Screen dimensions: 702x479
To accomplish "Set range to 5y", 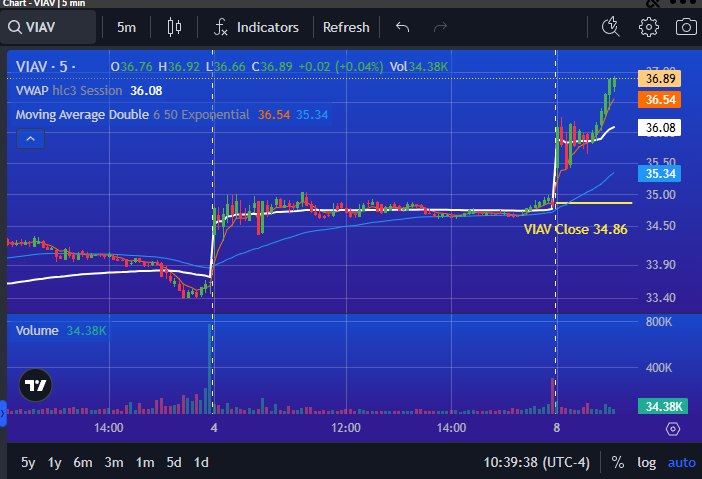I will [x=28, y=462].
